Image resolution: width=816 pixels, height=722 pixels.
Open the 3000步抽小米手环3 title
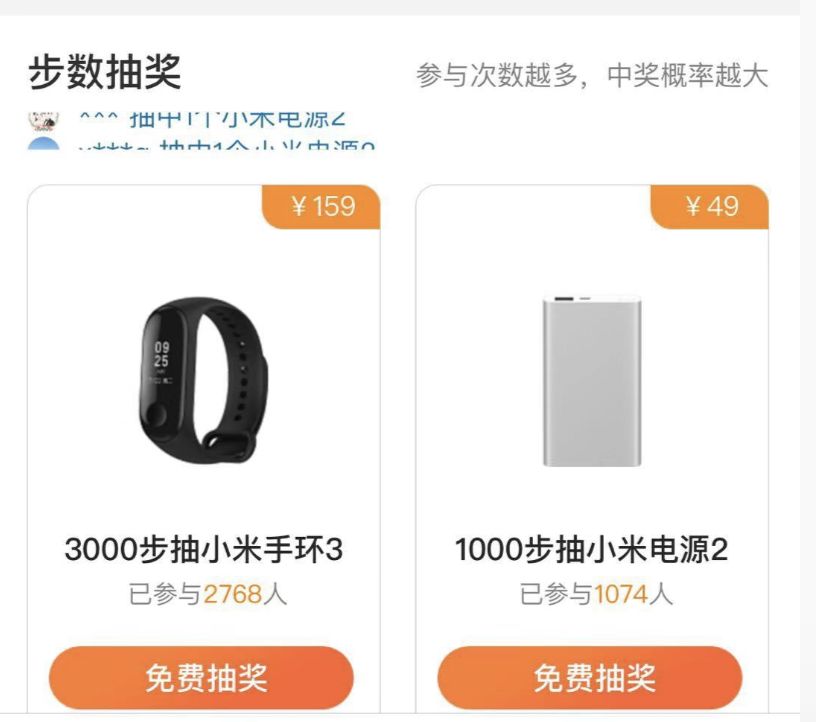[203, 549]
